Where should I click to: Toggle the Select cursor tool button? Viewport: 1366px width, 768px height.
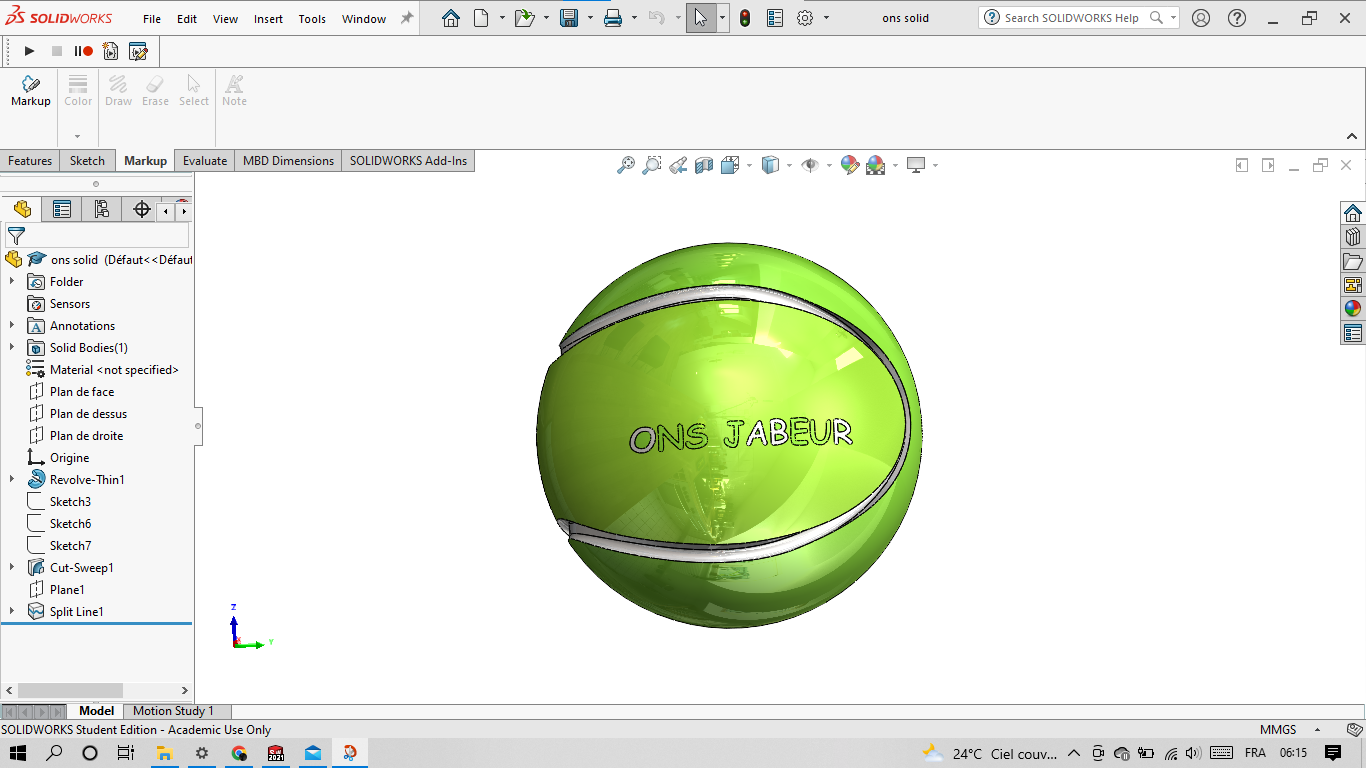(701, 18)
